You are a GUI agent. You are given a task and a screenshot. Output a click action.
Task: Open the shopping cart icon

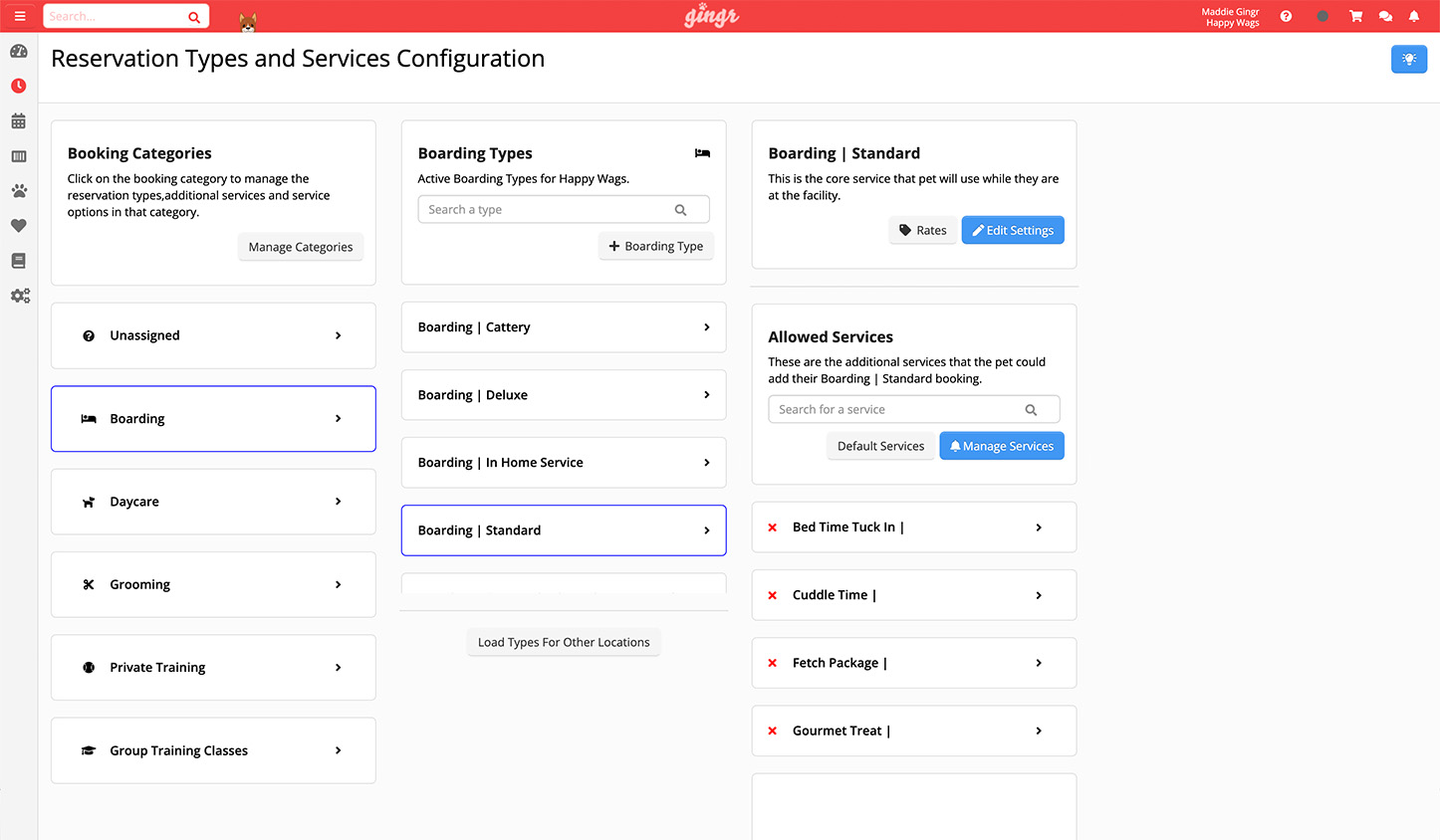1355,16
